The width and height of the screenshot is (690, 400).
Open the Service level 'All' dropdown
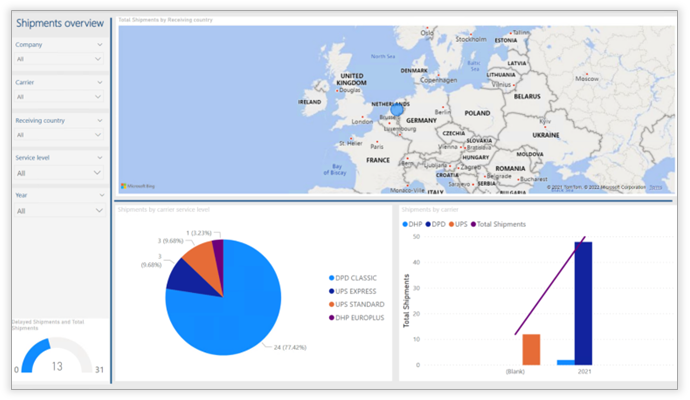[59, 173]
